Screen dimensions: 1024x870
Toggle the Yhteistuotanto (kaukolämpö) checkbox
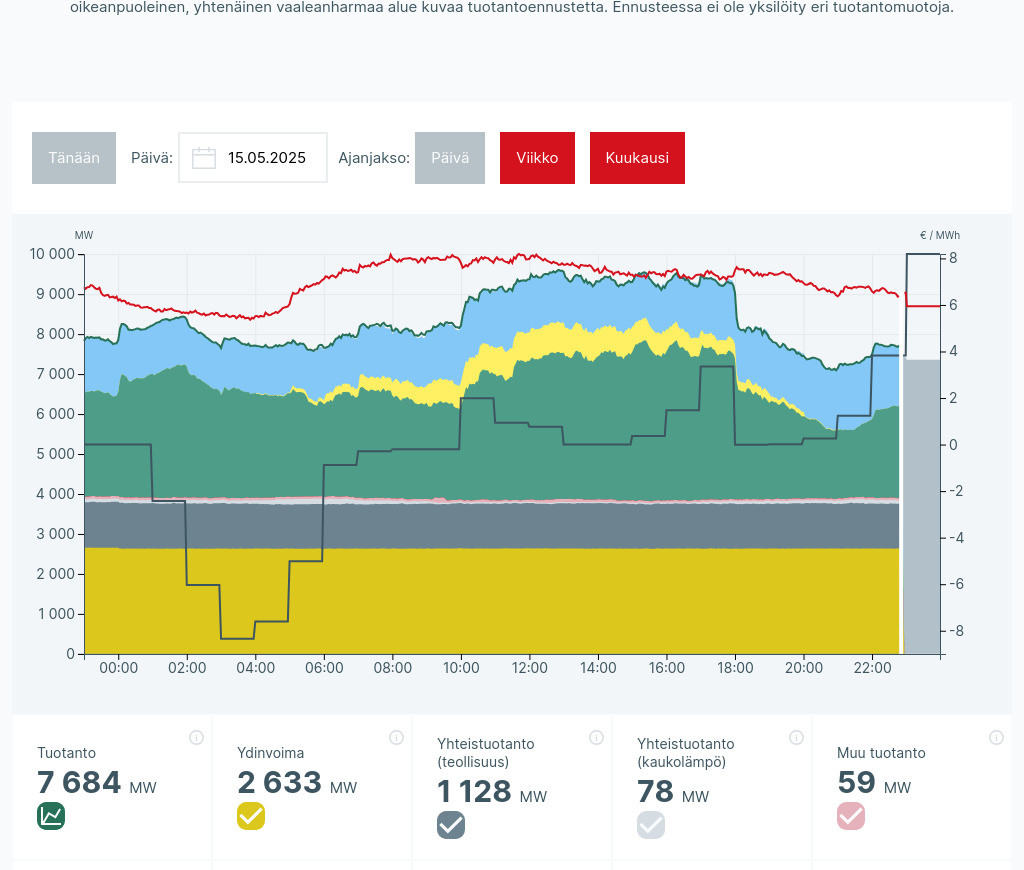coord(651,825)
